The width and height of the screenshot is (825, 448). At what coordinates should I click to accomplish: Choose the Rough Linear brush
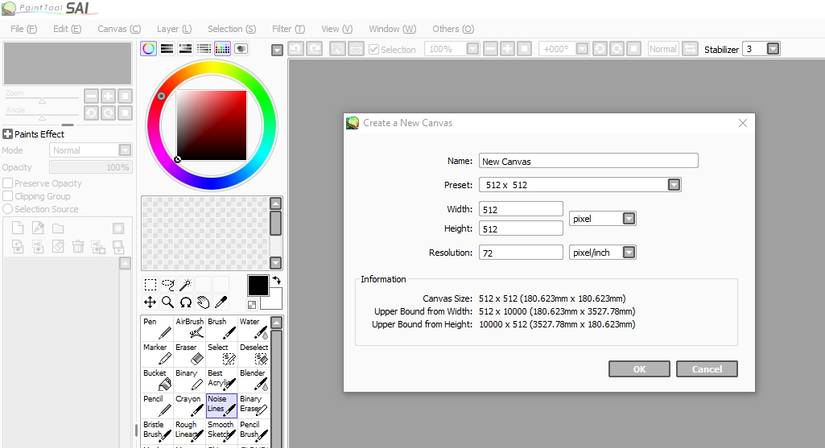click(189, 431)
